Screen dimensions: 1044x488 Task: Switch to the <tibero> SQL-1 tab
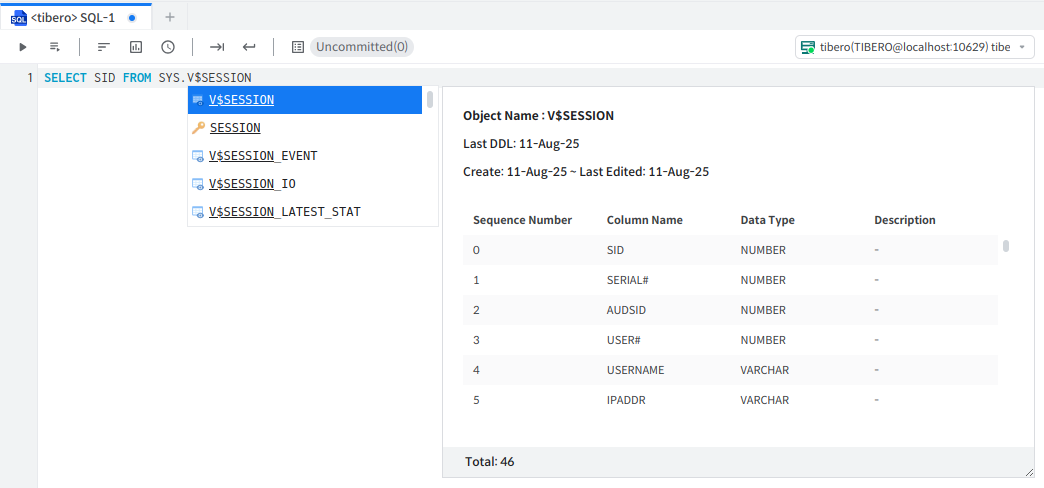tap(70, 17)
